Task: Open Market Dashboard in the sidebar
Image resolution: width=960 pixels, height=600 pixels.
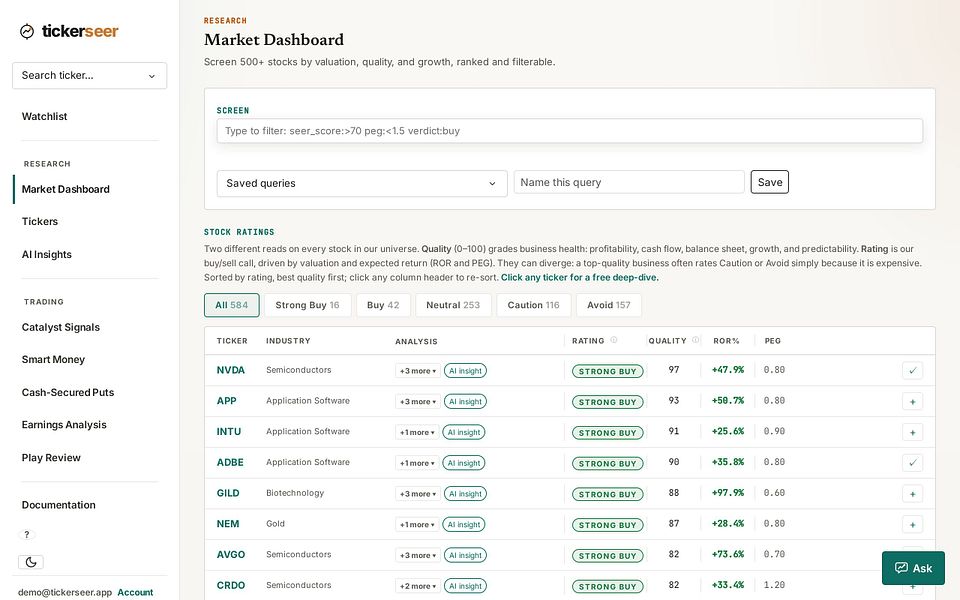Action: pyautogui.click(x=66, y=189)
